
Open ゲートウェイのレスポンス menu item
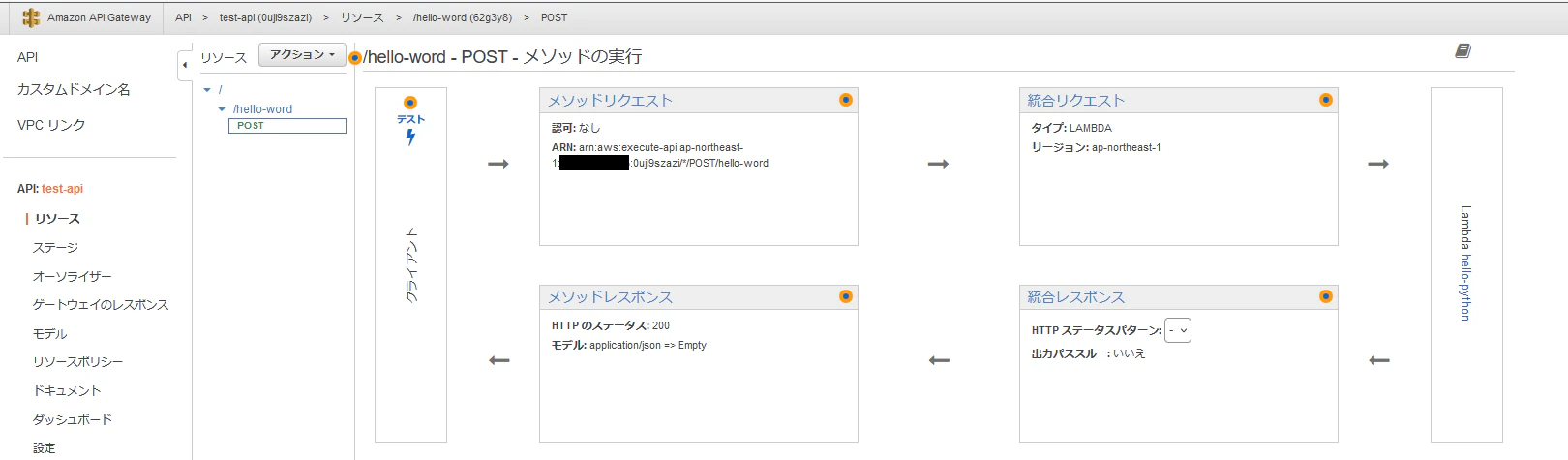pyautogui.click(x=101, y=305)
